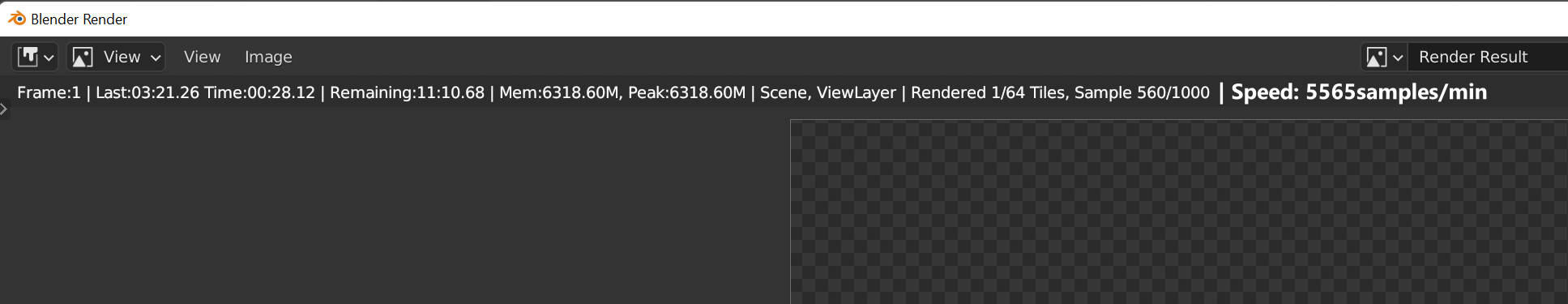
Task: Click the image mode icon beside View dropdown
Action: point(83,57)
